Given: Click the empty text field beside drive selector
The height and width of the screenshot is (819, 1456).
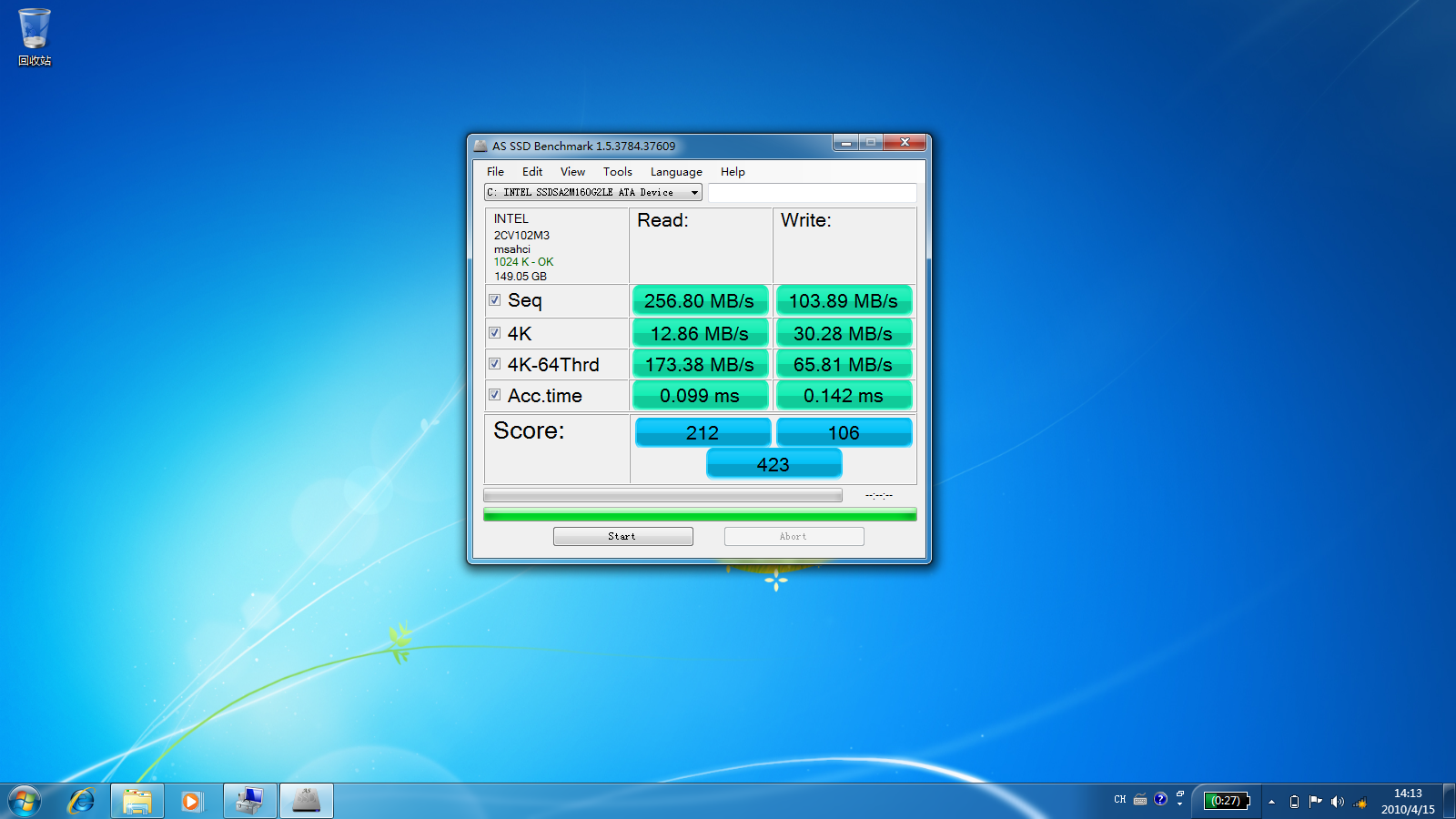Looking at the screenshot, I should point(812,192).
